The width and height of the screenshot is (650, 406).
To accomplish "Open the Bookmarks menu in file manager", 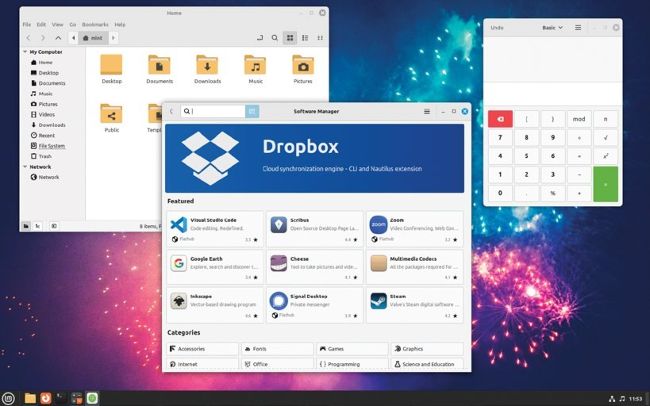I will click(95, 24).
